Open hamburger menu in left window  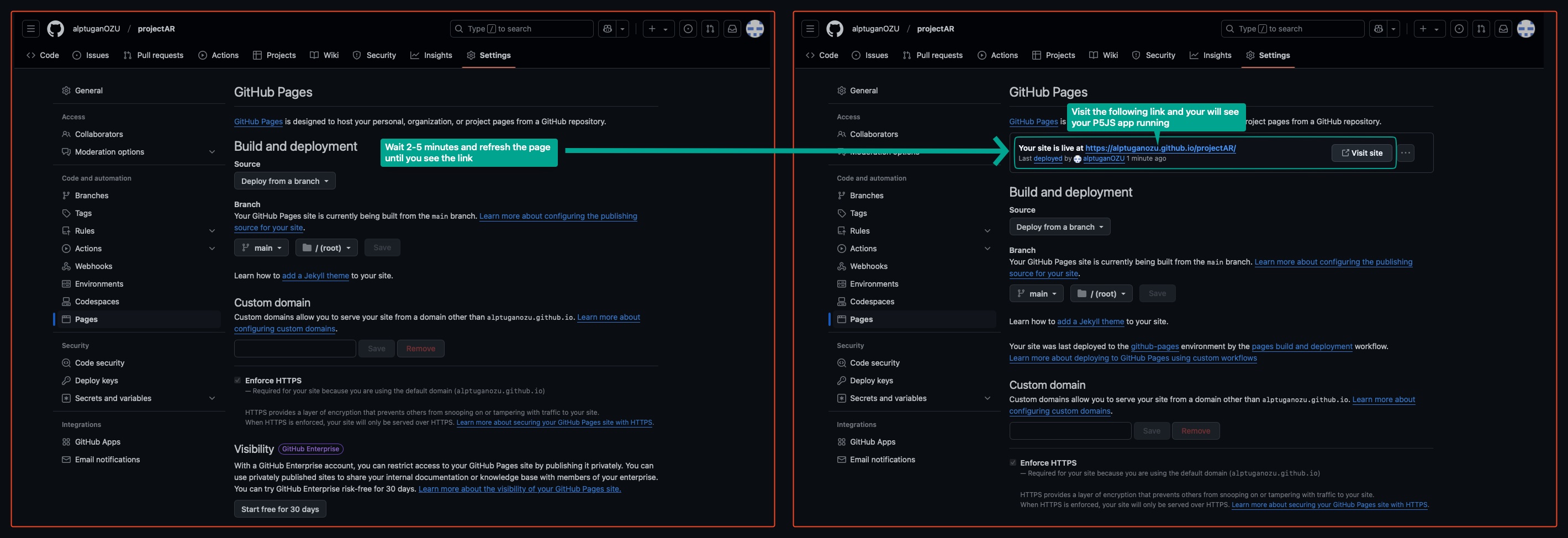tap(30, 29)
